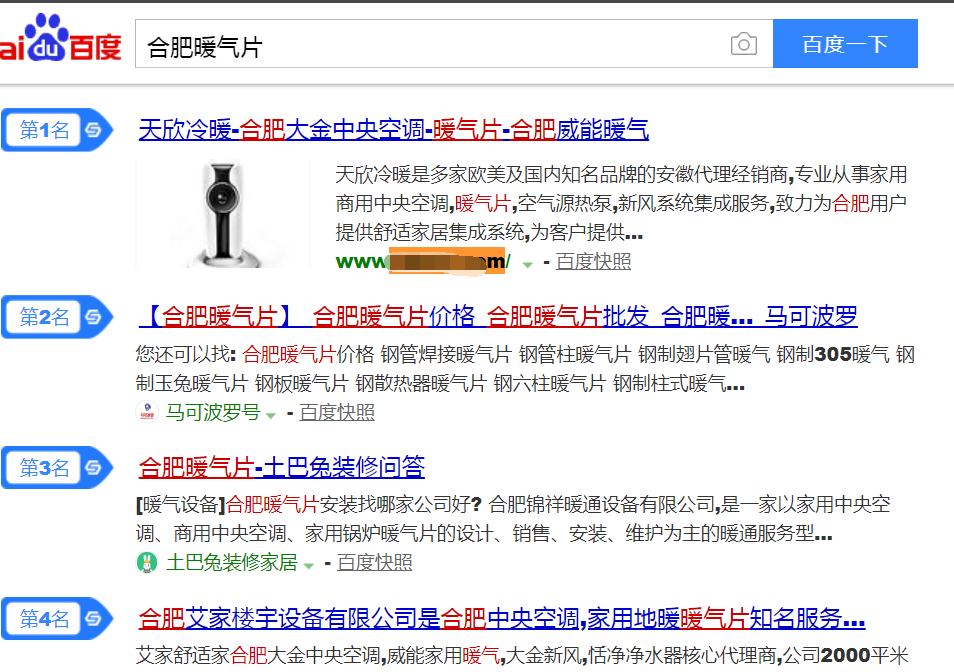
Task: Open the 土巴兔装修家居 source link
Action: 232,563
